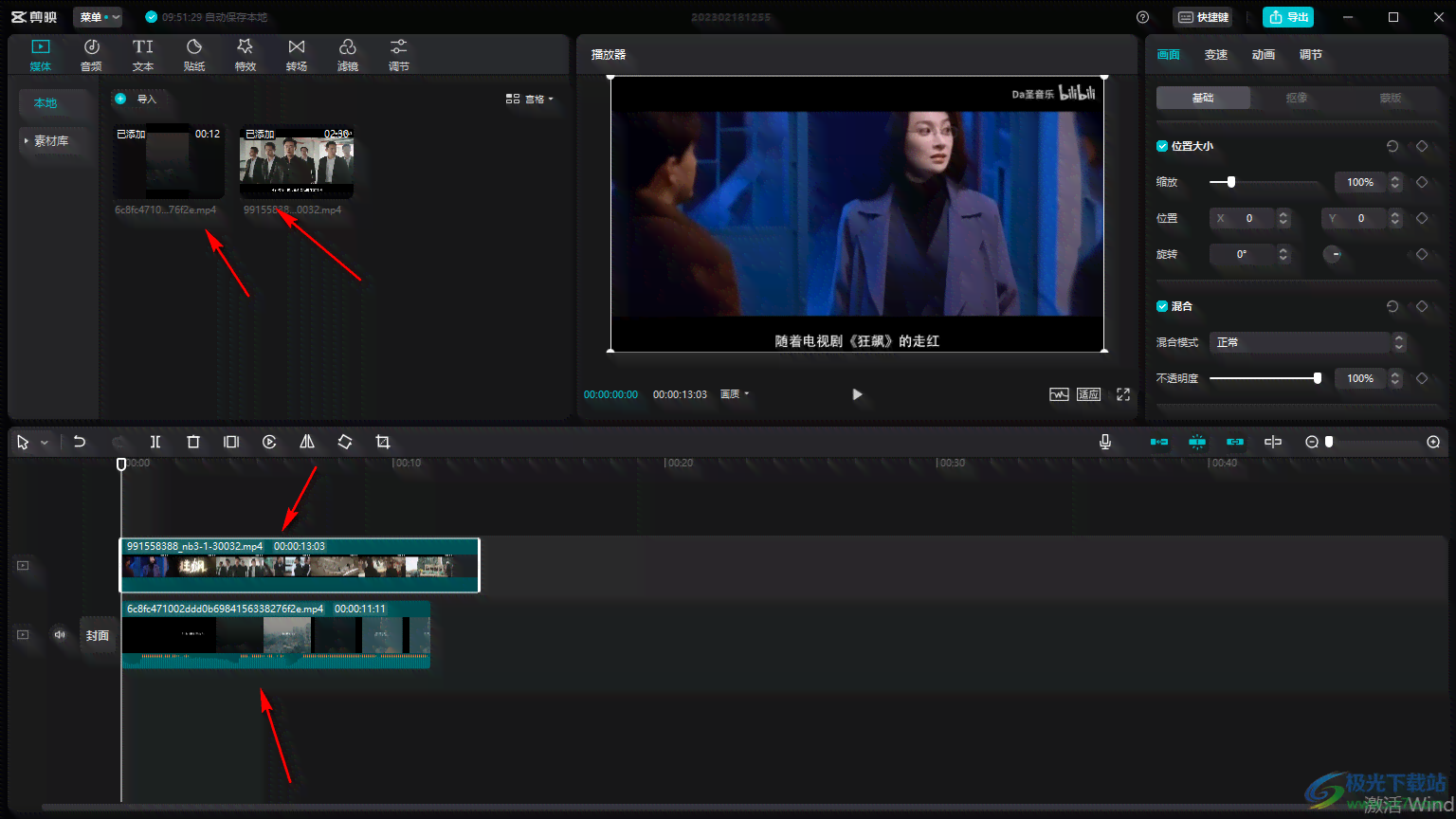Open the 混合模式 正常 dropdown
Screen dimensions: 1456x819
click(x=1308, y=342)
